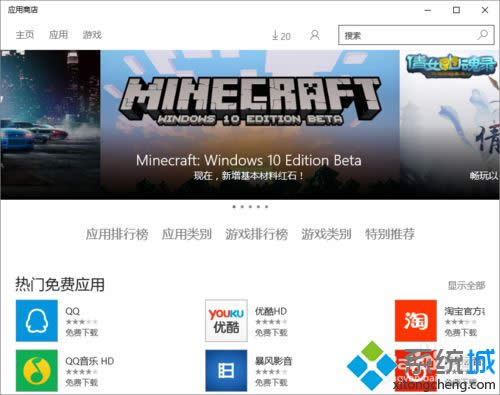Select the 倩女幽魂录 banner on the right
This screenshot has height=395, width=500.
click(x=450, y=125)
